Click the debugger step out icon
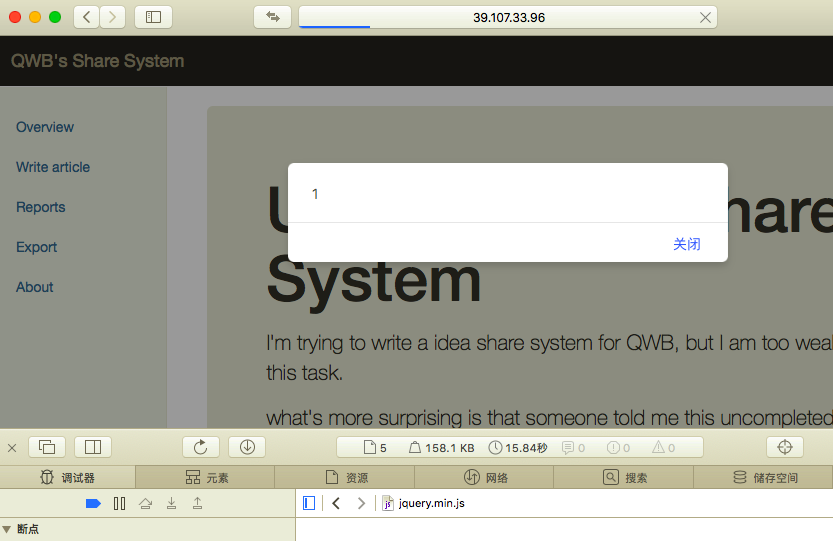 click(197, 503)
